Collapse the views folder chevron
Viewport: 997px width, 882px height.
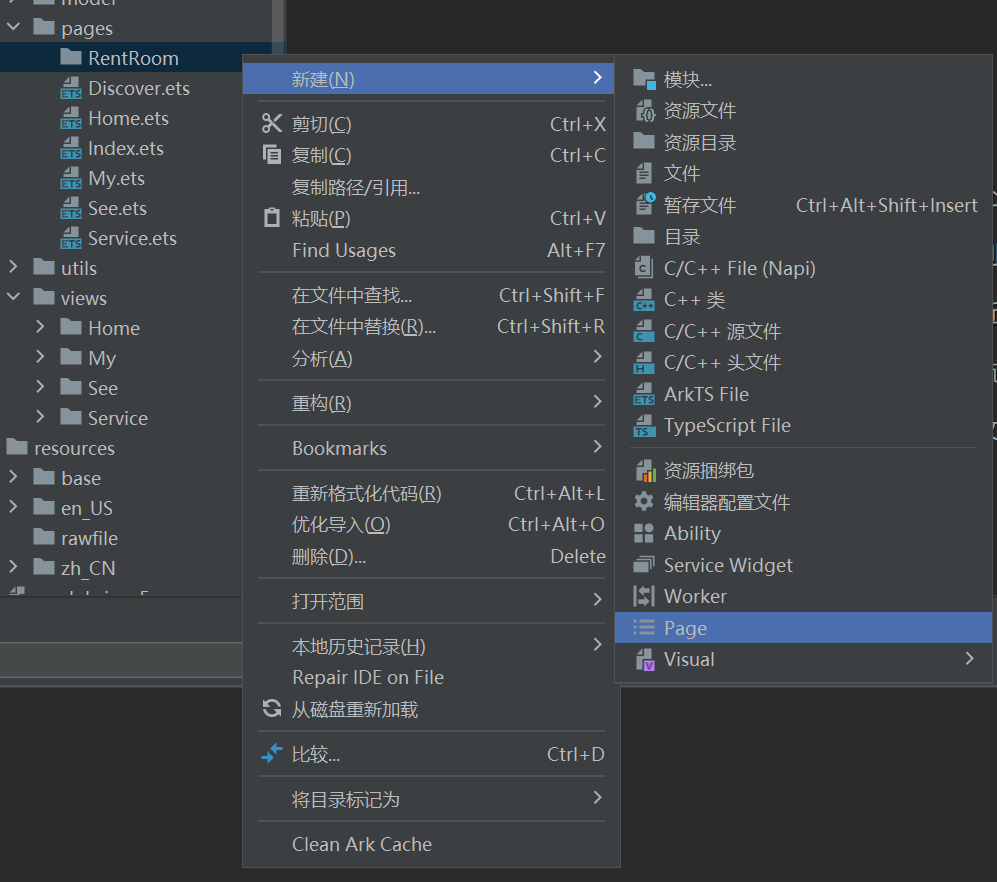(x=13, y=296)
